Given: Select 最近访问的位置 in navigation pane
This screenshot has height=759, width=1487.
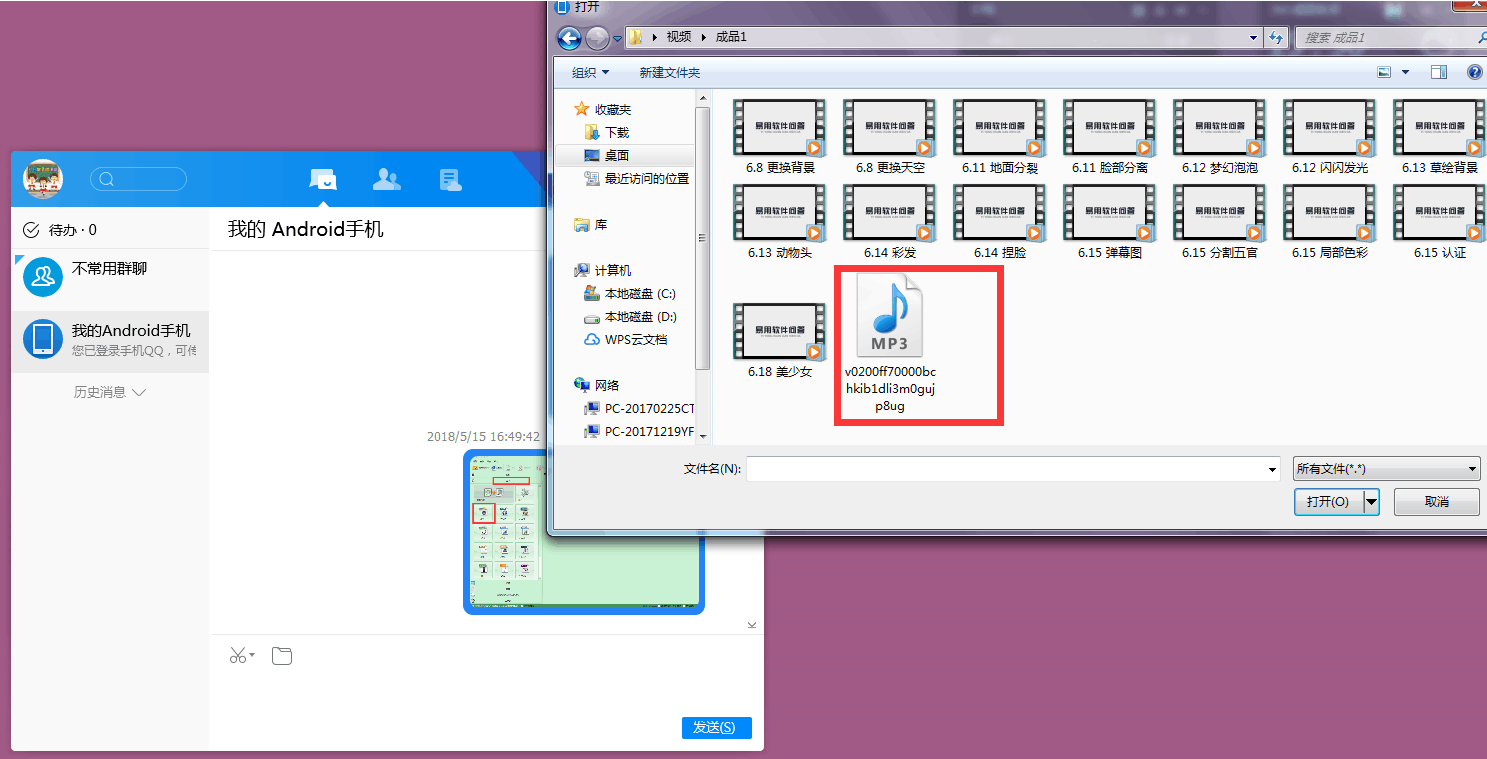Looking at the screenshot, I should point(637,178).
